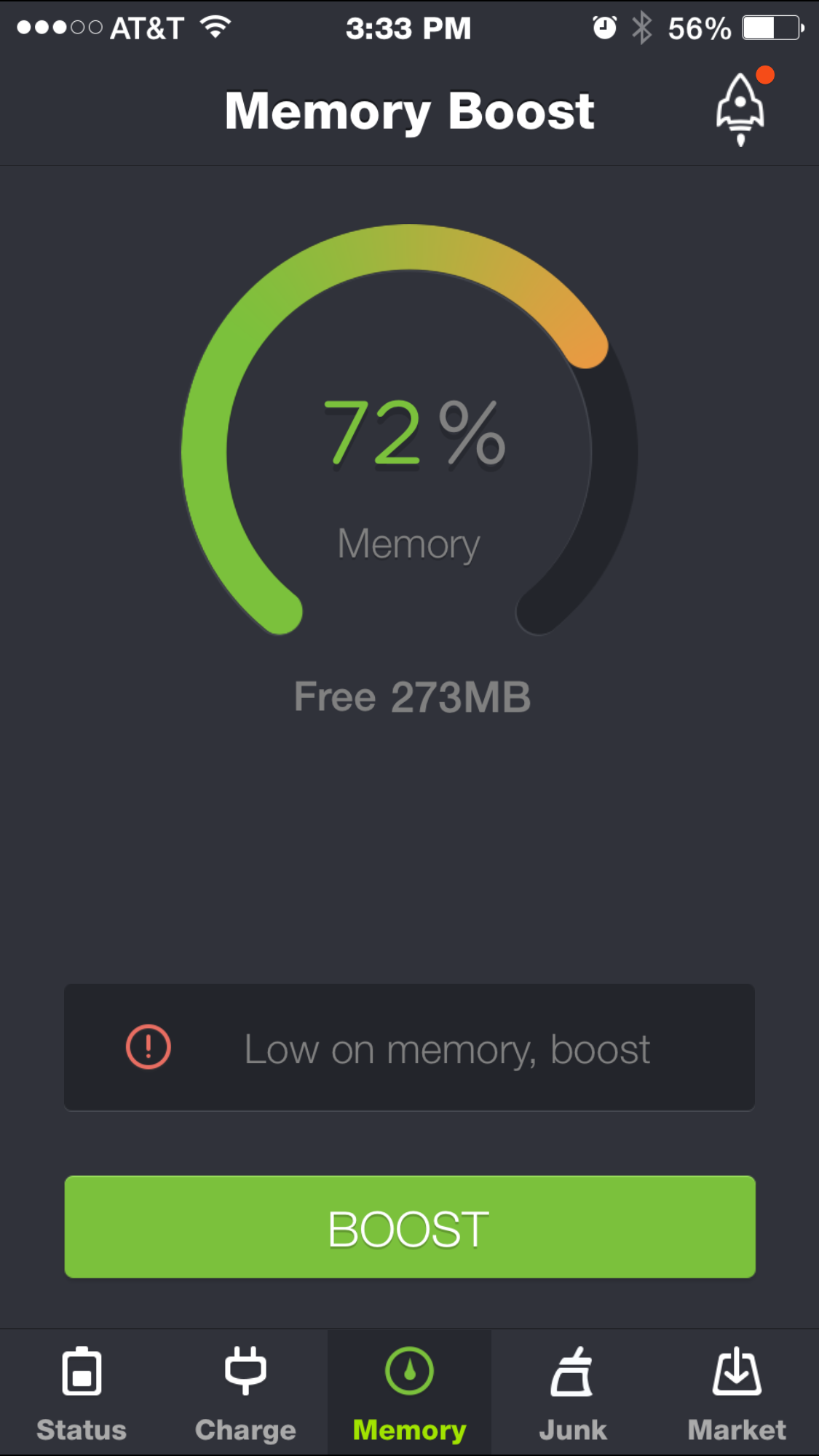This screenshot has width=819, height=1456.
Task: Tap the red warning exclamation icon
Action: pos(149,1047)
